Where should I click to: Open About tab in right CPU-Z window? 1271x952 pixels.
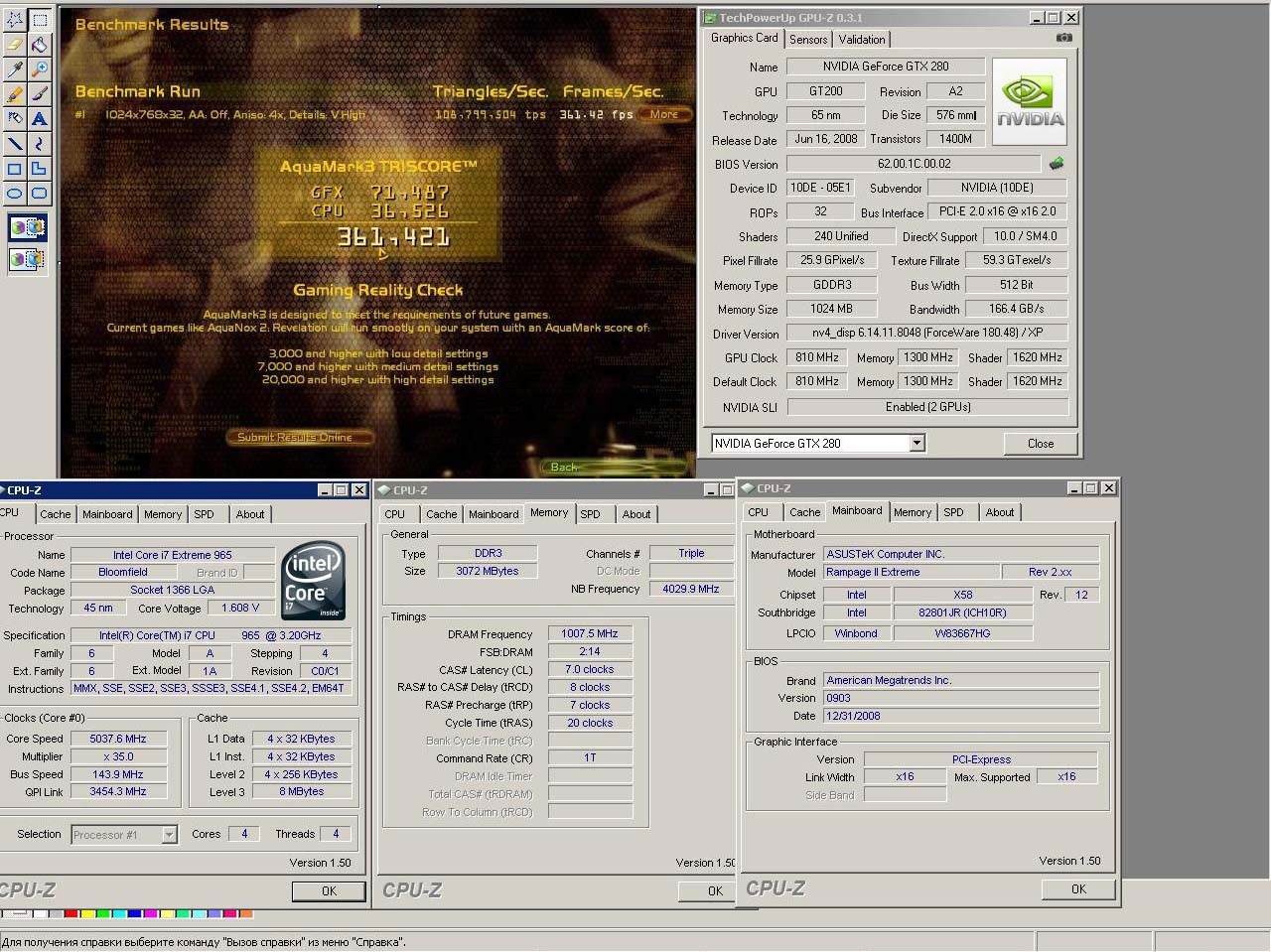pyautogui.click(x=1000, y=512)
